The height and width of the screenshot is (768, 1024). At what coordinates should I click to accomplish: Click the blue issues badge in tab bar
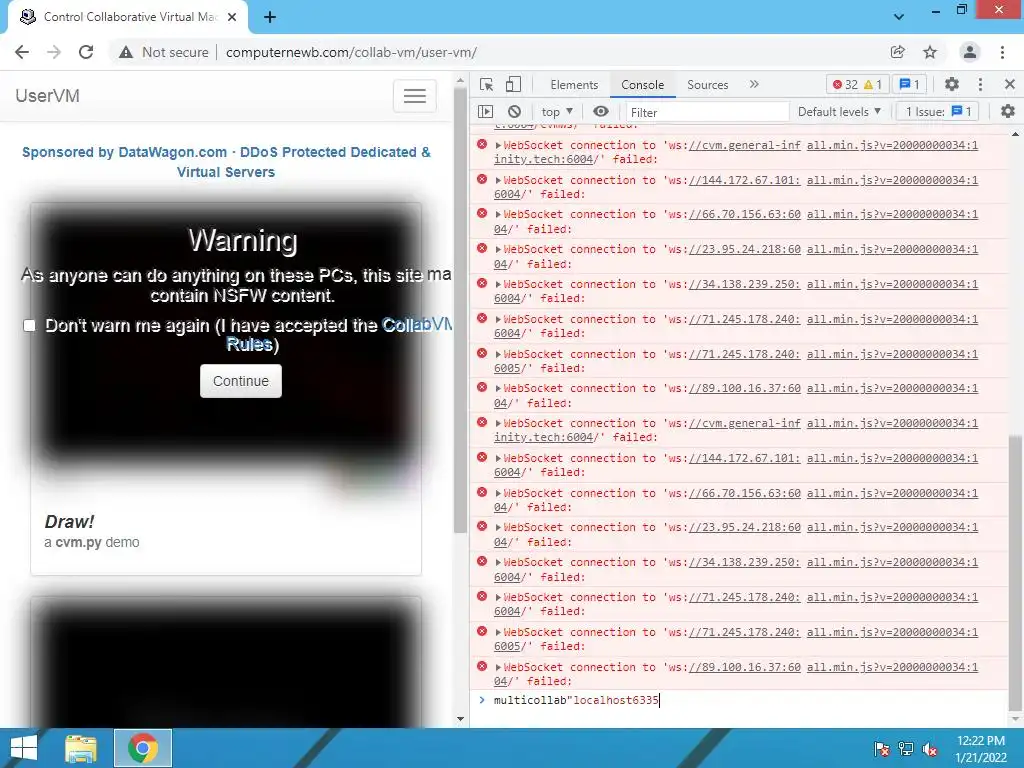910,84
